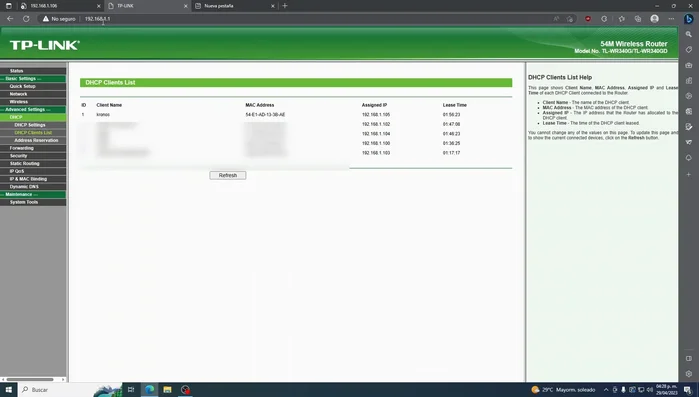The image size is (699, 397).
Task: Open the sidebar Games icon
Action: 689,81
